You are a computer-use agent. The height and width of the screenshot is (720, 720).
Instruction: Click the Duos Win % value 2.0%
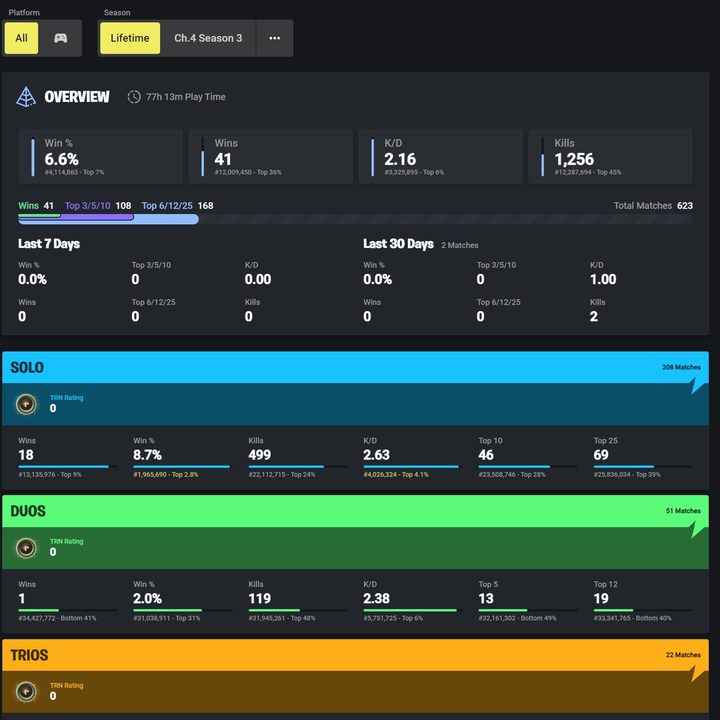[147, 599]
